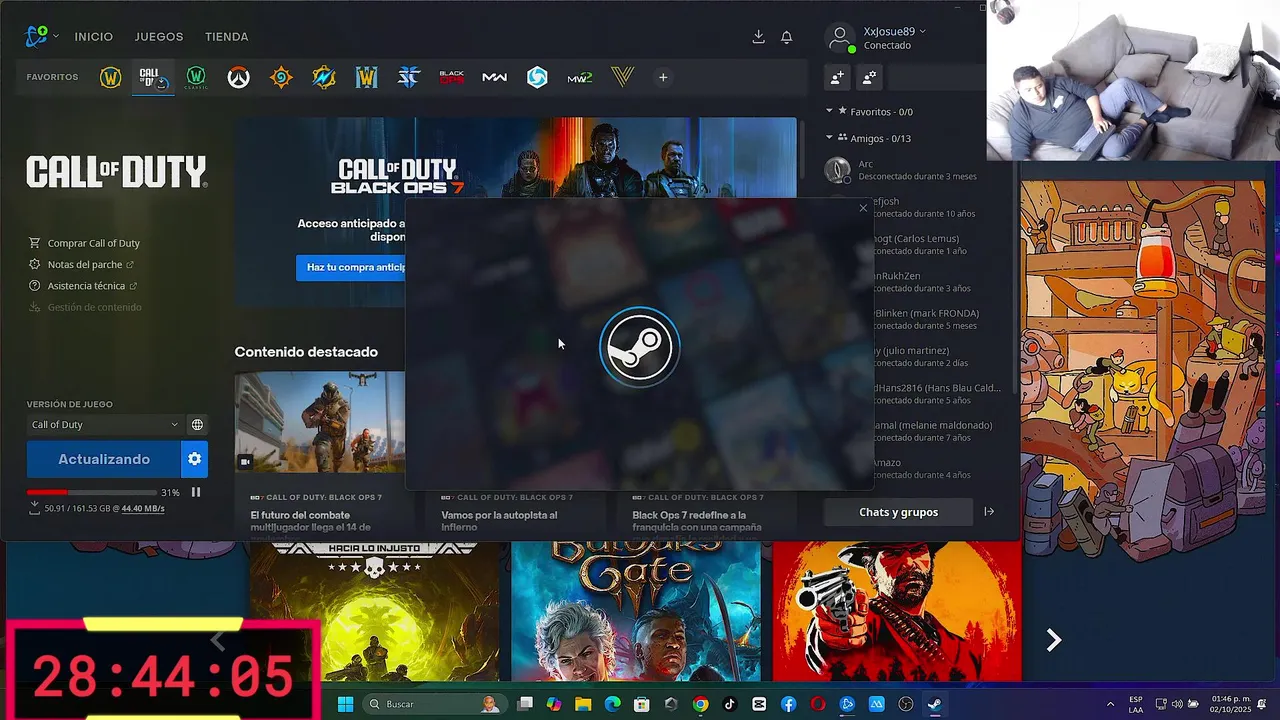Open File Explorer from the taskbar
The height and width of the screenshot is (720, 1280).
coord(582,704)
